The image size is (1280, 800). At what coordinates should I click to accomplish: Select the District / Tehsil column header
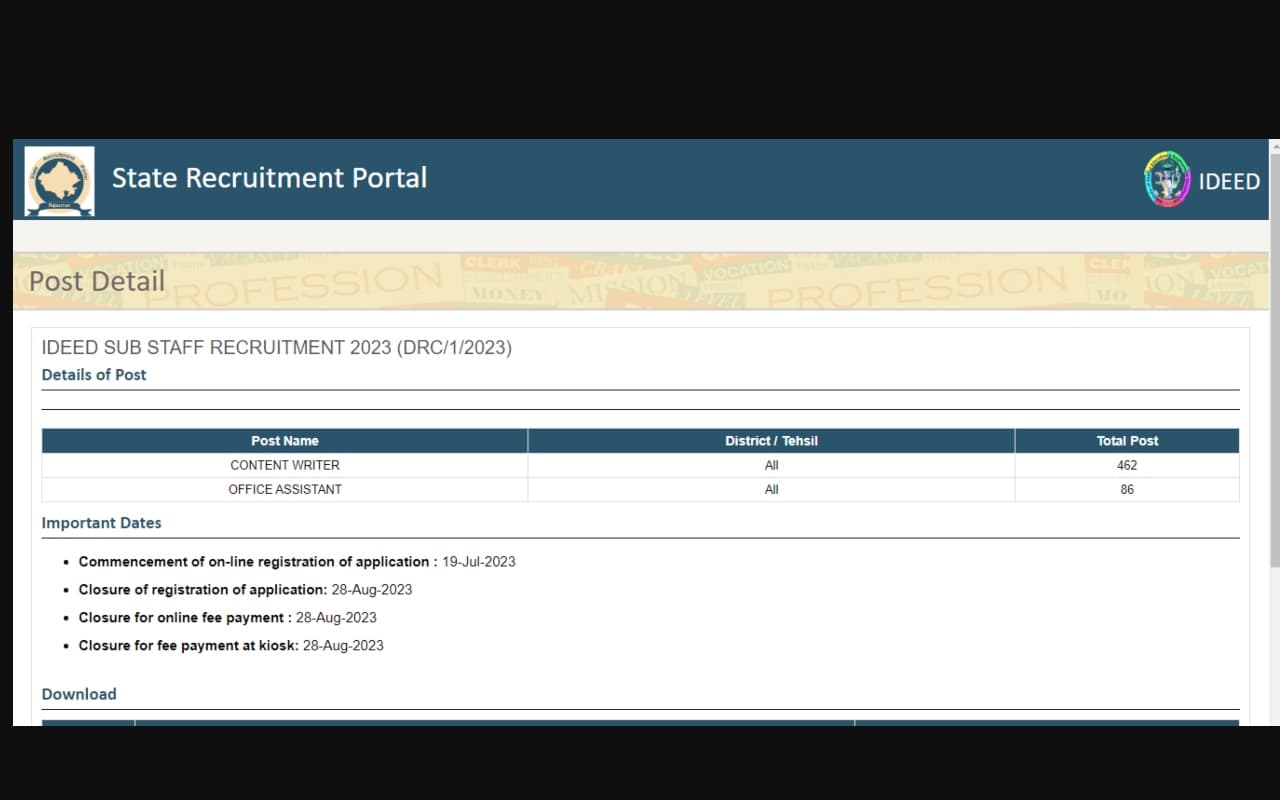click(771, 440)
